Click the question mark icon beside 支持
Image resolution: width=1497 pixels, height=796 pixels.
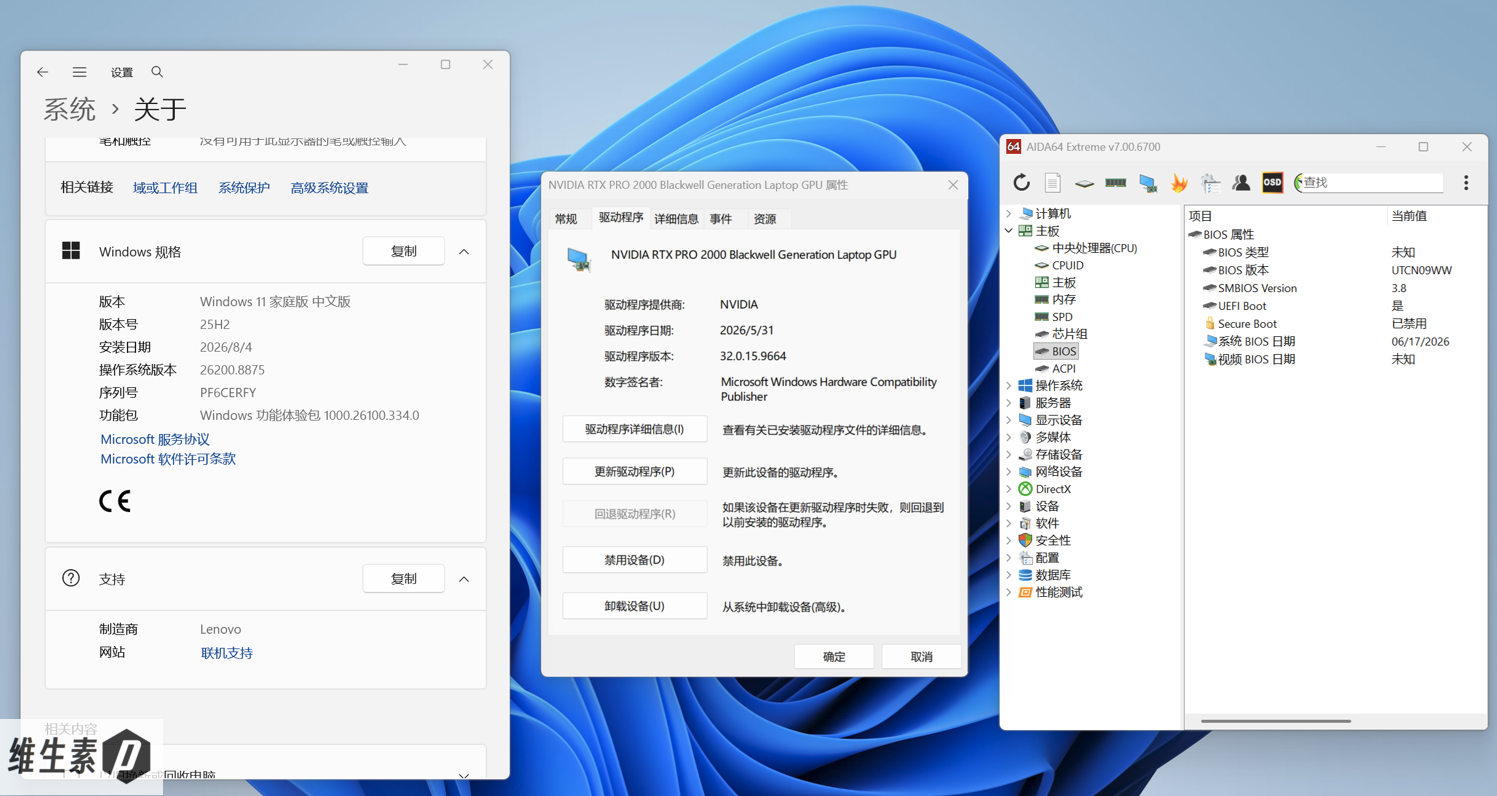point(71,578)
